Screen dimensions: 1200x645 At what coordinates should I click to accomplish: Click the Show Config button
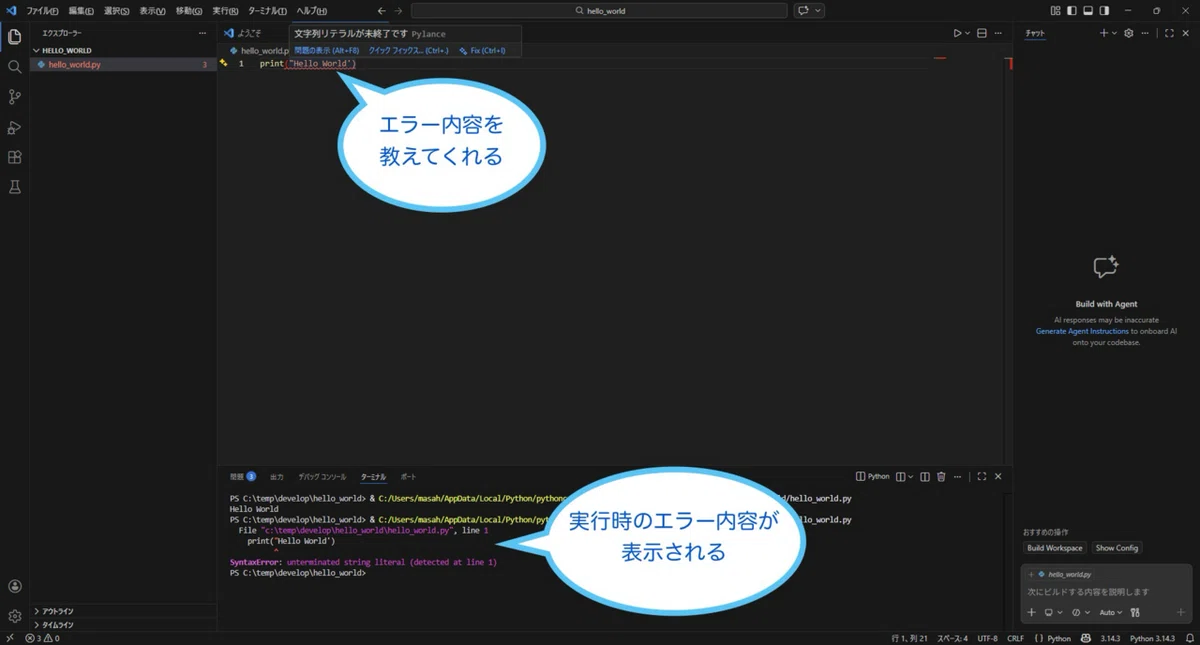click(x=1117, y=548)
